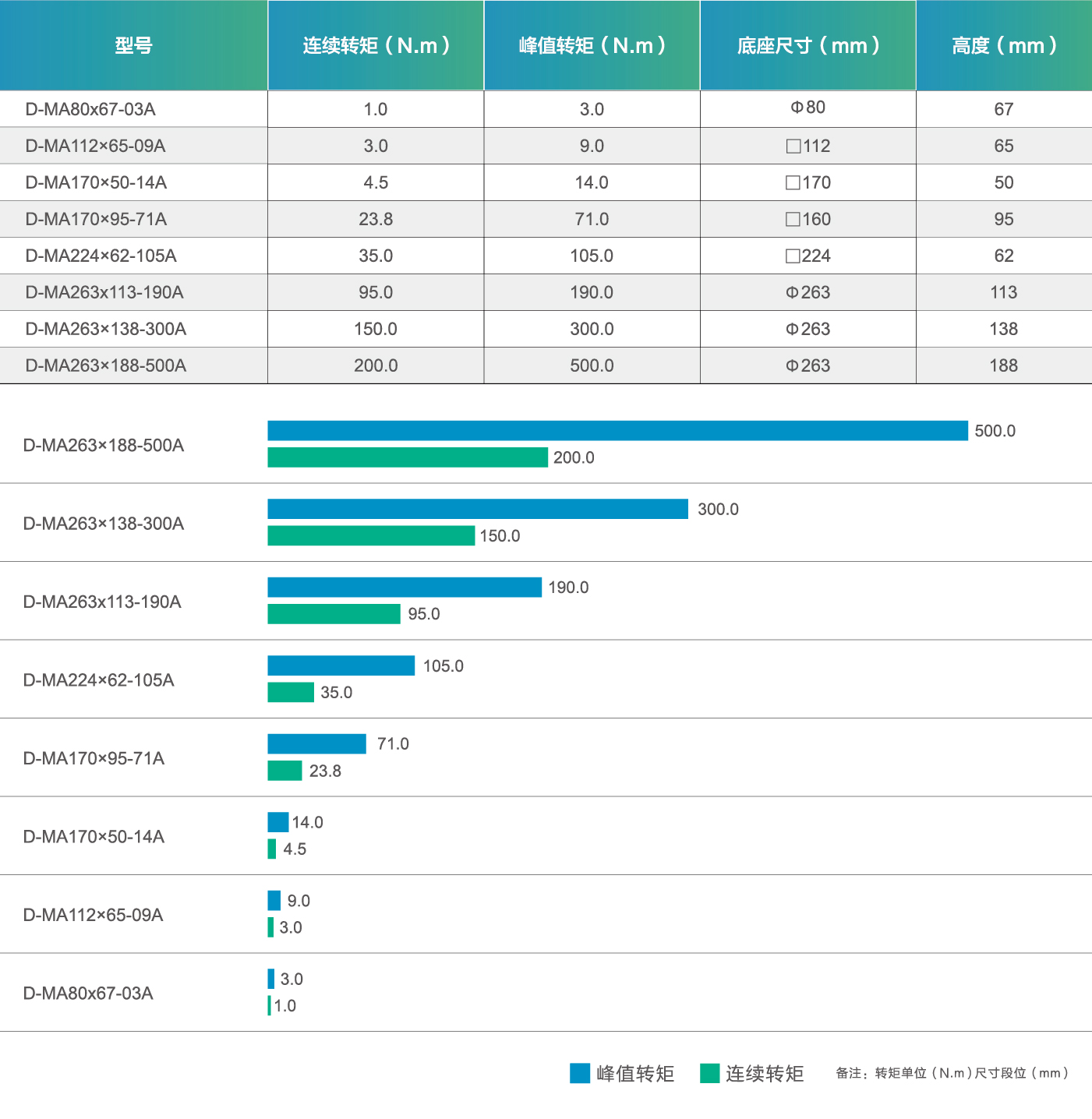
Task: Click the green 连续转矩 legend swatch
Action: [709, 1073]
